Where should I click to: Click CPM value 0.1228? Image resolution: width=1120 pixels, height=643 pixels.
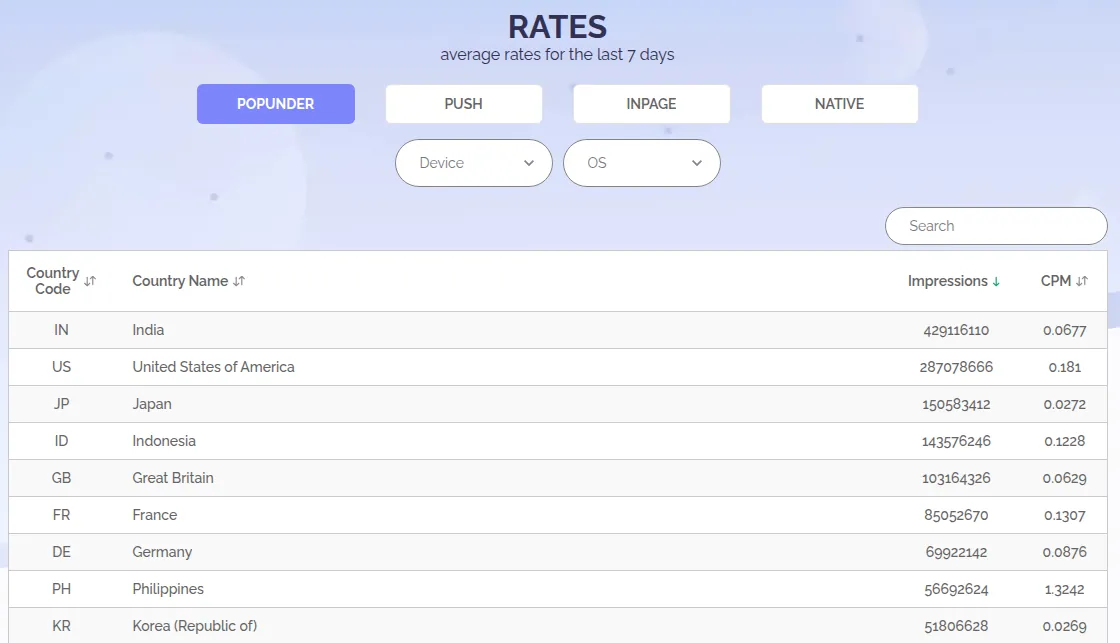(x=1064, y=442)
